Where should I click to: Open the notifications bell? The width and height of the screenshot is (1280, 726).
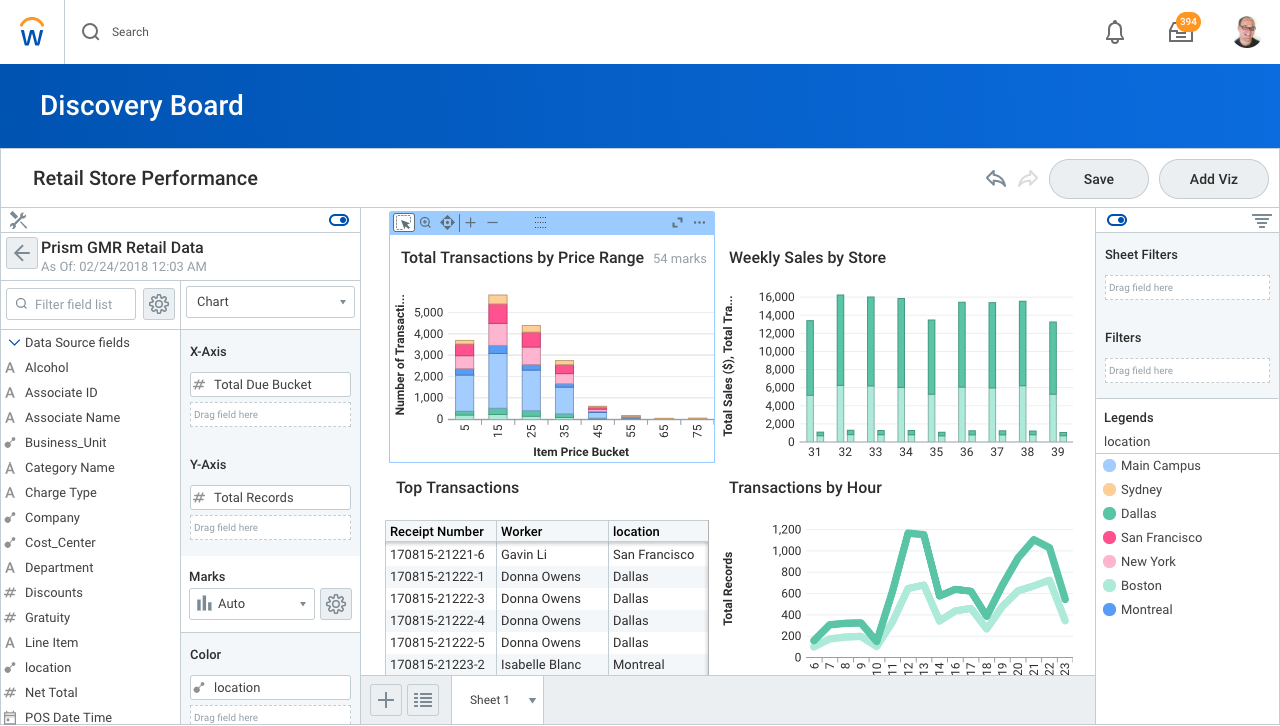tap(1115, 32)
